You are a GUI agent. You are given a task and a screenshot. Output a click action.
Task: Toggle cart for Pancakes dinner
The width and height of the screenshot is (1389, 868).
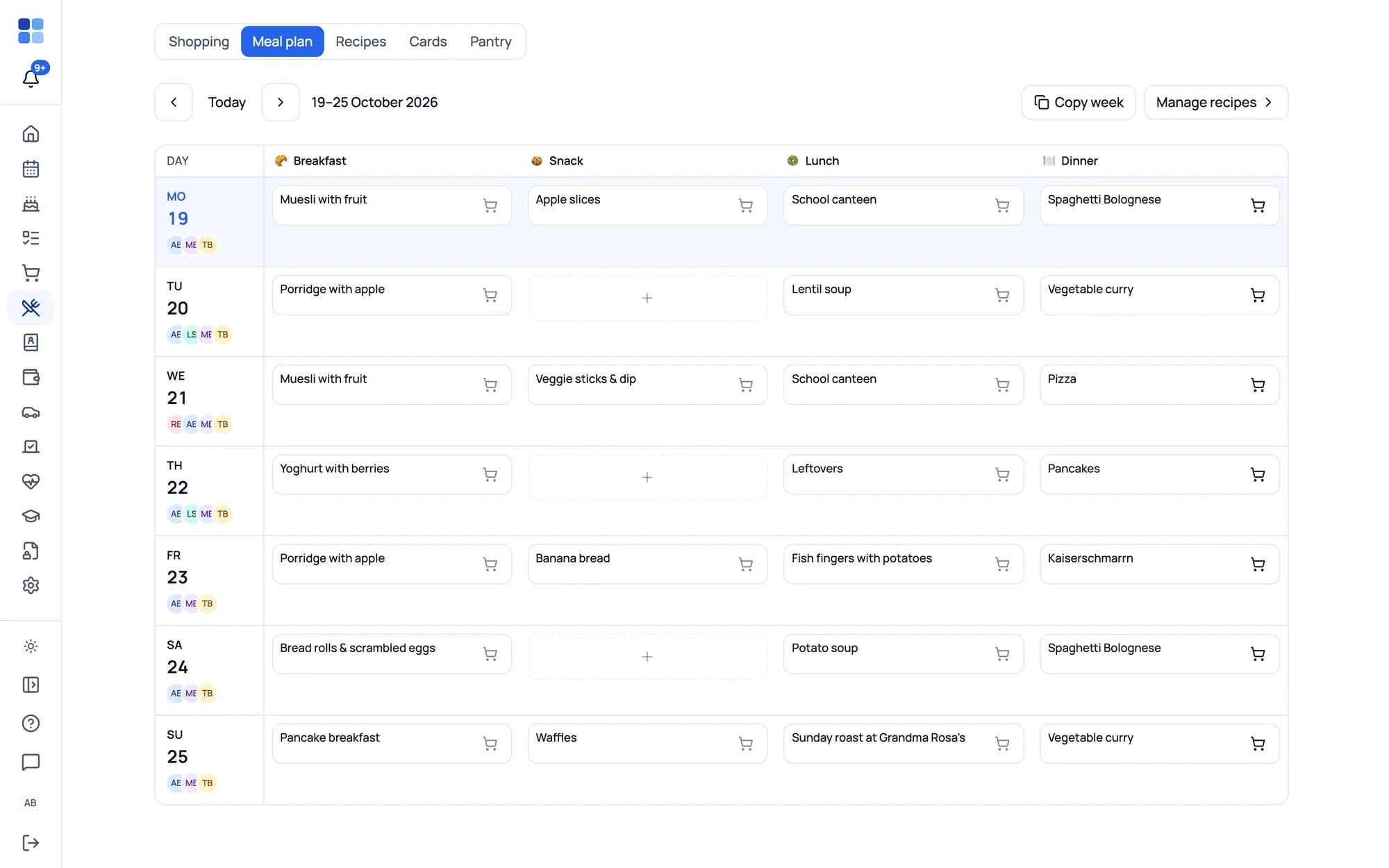tap(1258, 475)
